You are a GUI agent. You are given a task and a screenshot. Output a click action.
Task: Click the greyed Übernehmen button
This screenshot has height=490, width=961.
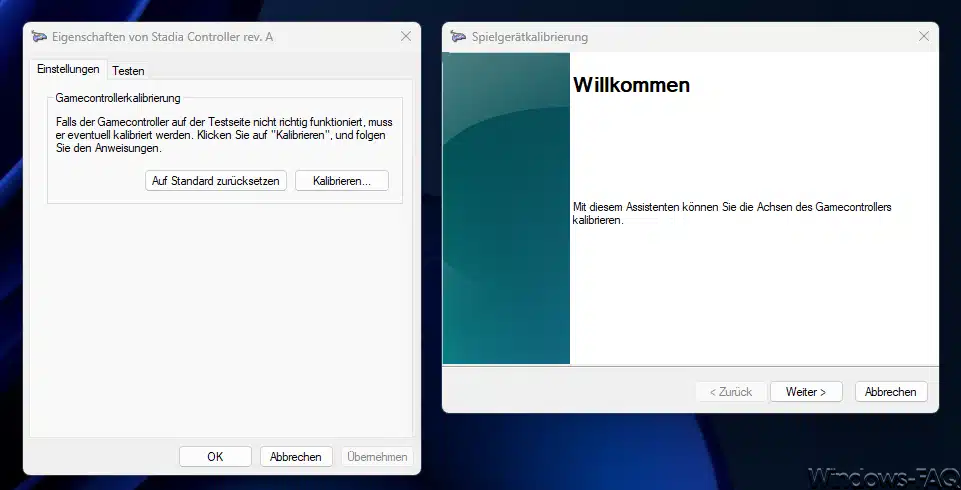click(x=377, y=456)
